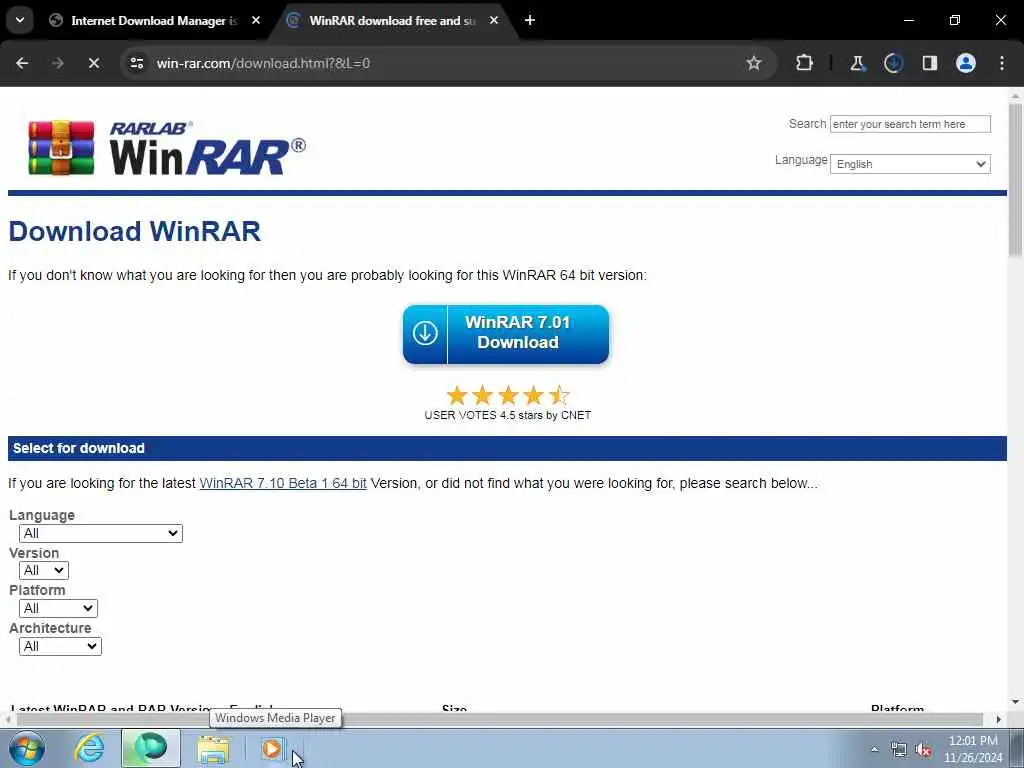The image size is (1024, 768).
Task: Expand the Platform filter dropdown
Action: pyautogui.click(x=58, y=608)
